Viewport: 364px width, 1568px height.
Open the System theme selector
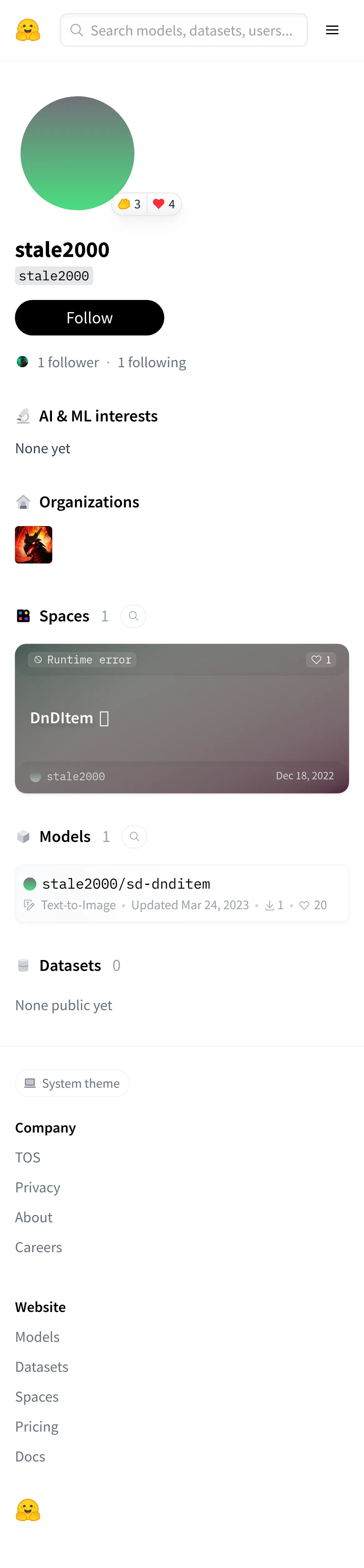click(x=72, y=1083)
